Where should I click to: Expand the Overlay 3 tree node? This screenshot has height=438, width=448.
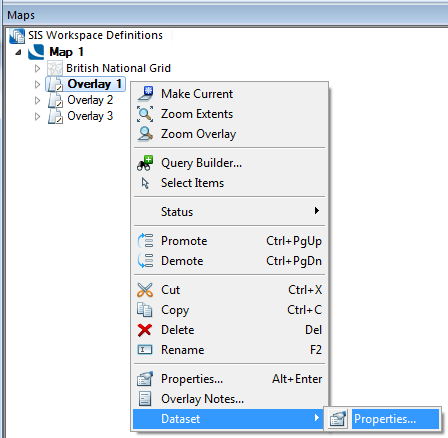pos(37,116)
